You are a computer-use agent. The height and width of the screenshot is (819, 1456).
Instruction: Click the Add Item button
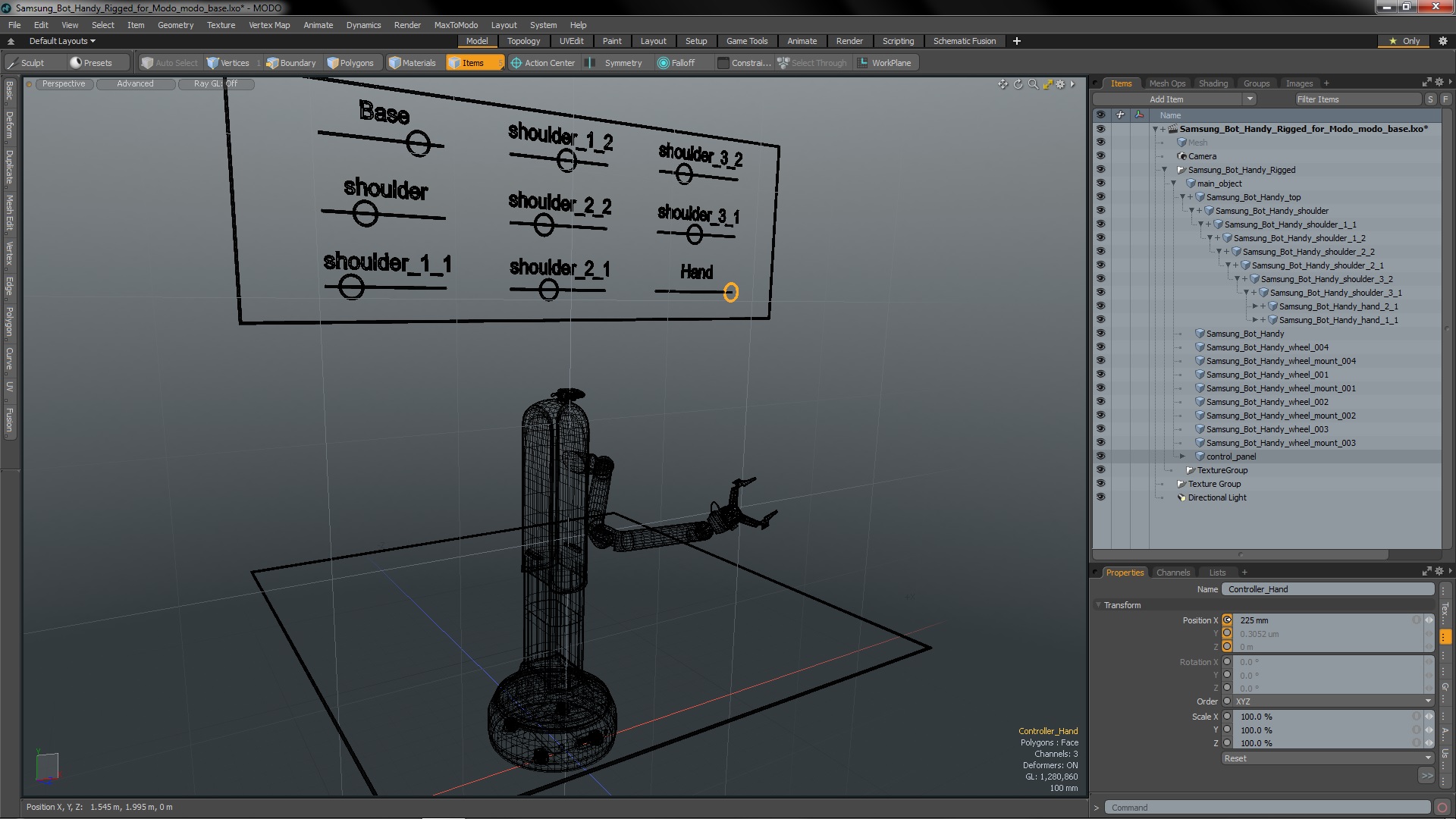pos(1166,99)
